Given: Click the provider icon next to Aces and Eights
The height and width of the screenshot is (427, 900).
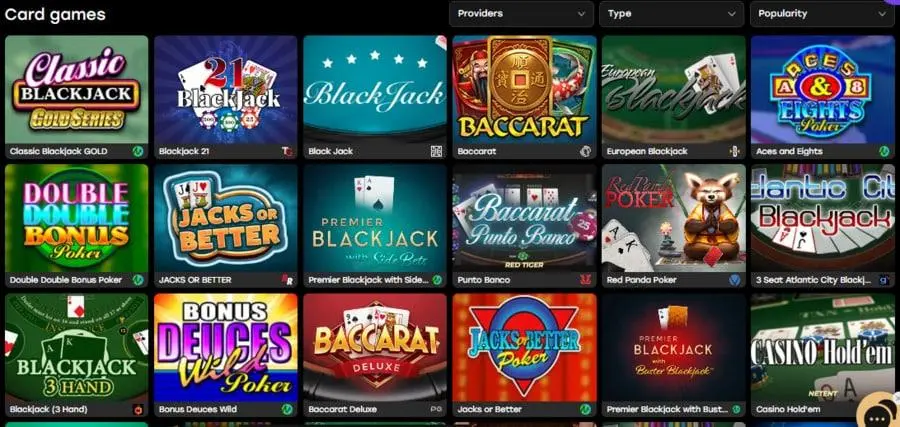Looking at the screenshot, I should (x=884, y=152).
